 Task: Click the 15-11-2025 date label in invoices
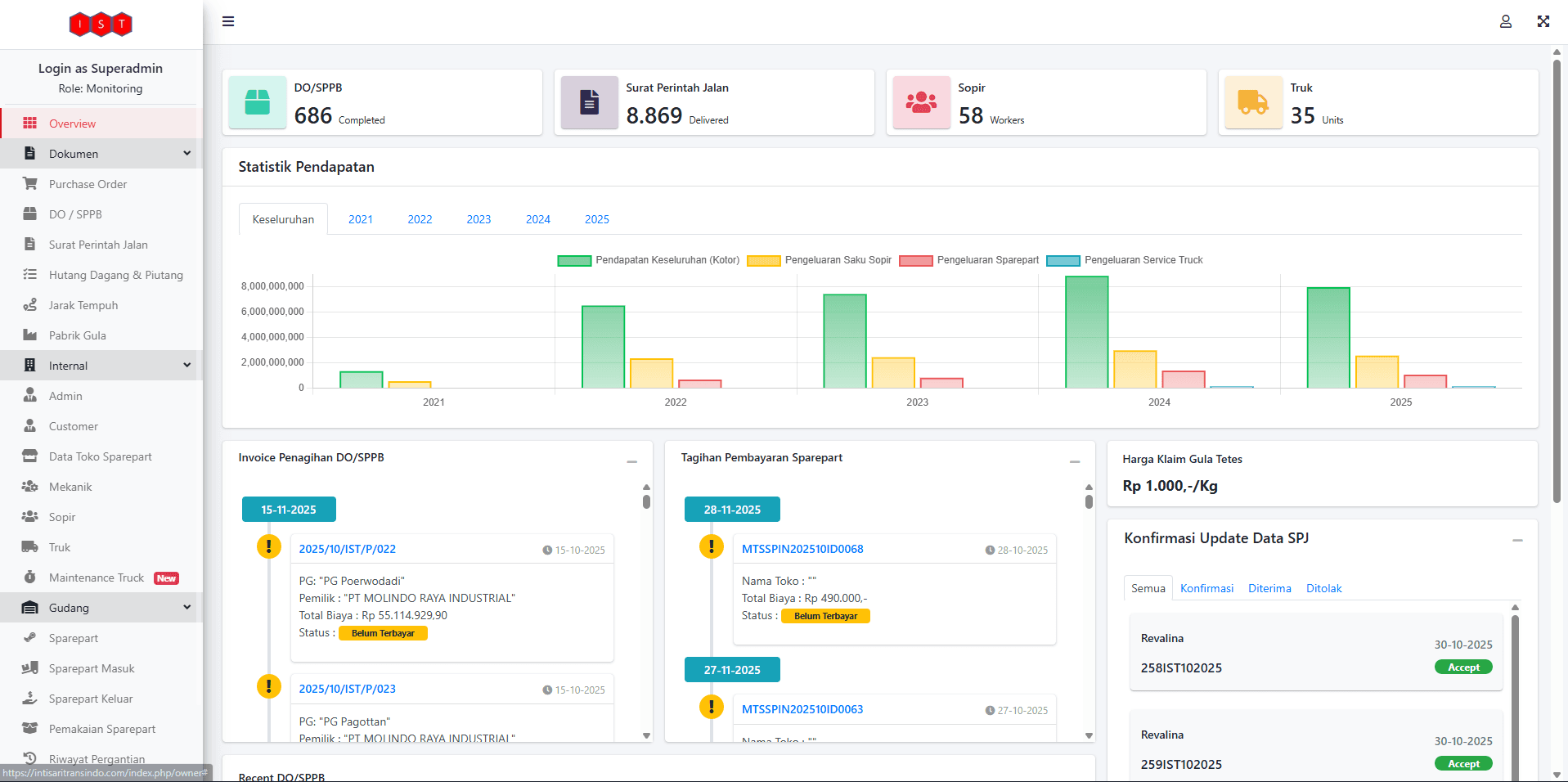coord(289,510)
